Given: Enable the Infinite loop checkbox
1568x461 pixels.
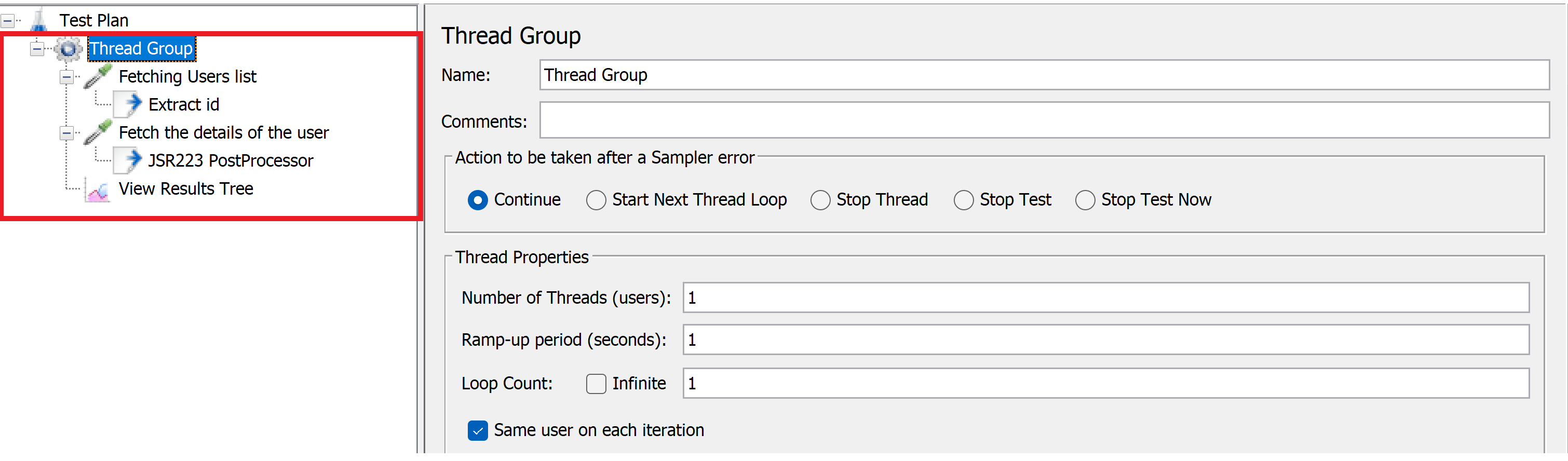Looking at the screenshot, I should [596, 384].
